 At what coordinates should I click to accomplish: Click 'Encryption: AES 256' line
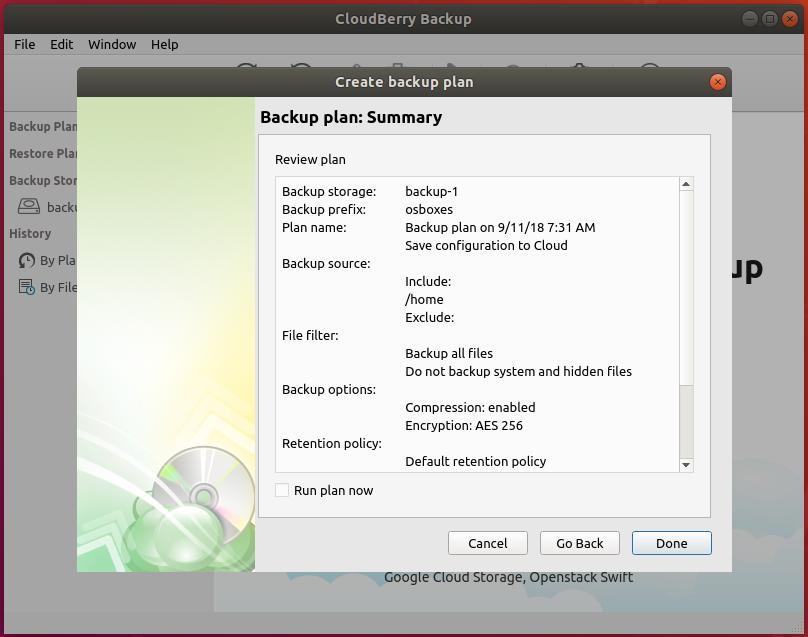[464, 426]
